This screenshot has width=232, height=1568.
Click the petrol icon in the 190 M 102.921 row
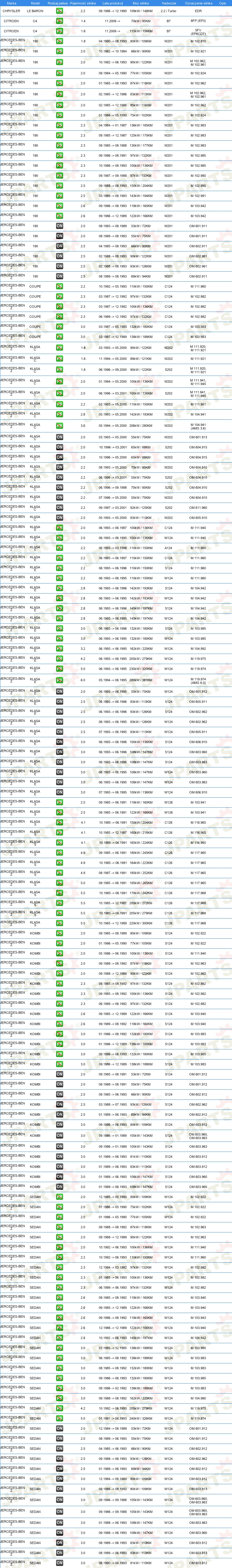[x=59, y=51]
